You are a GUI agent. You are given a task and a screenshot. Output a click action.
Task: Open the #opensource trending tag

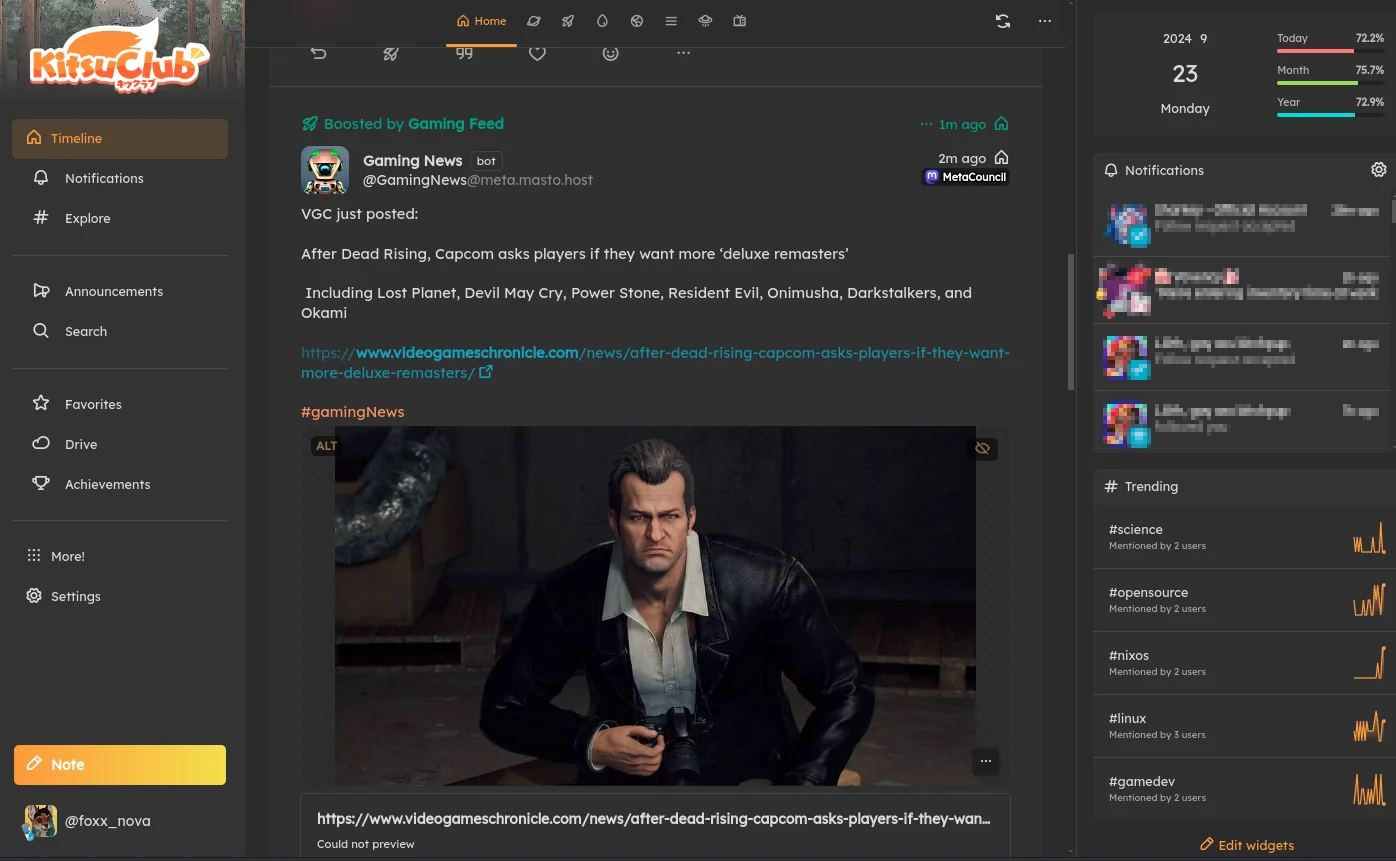coord(1148,593)
